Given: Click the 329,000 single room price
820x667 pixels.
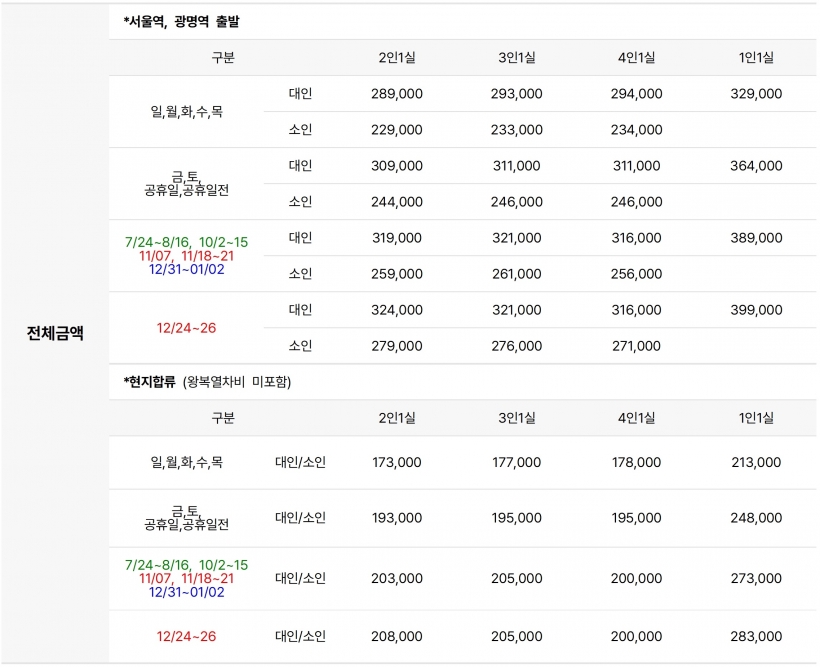Looking at the screenshot, I should 756,94.
